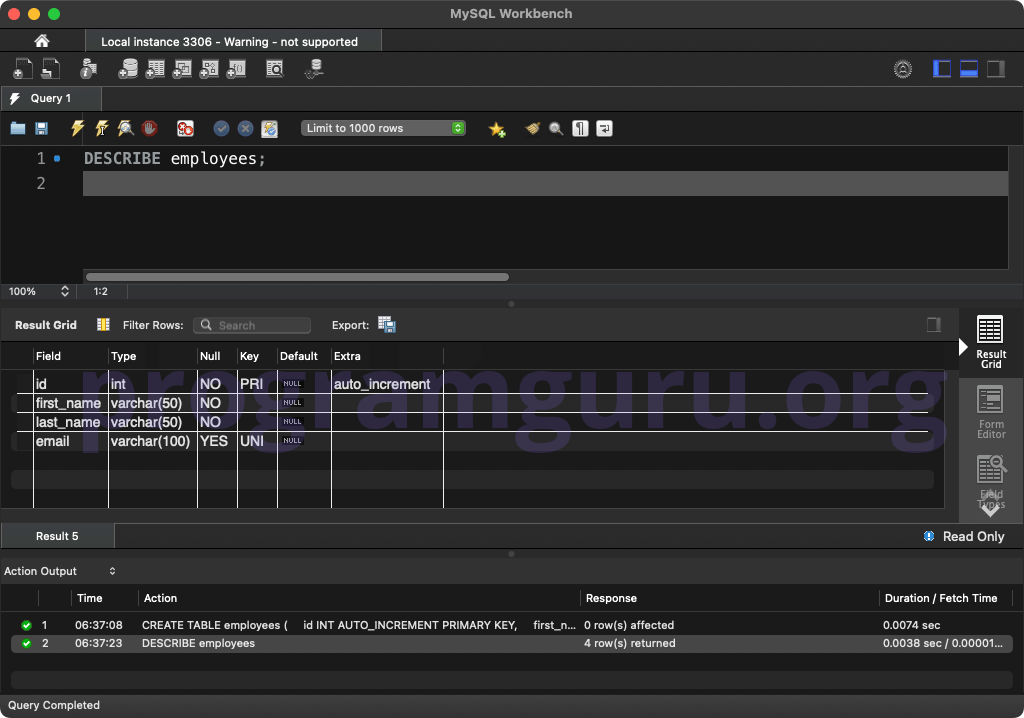Go to the Workbench home screen
The image size is (1024, 718).
42,41
